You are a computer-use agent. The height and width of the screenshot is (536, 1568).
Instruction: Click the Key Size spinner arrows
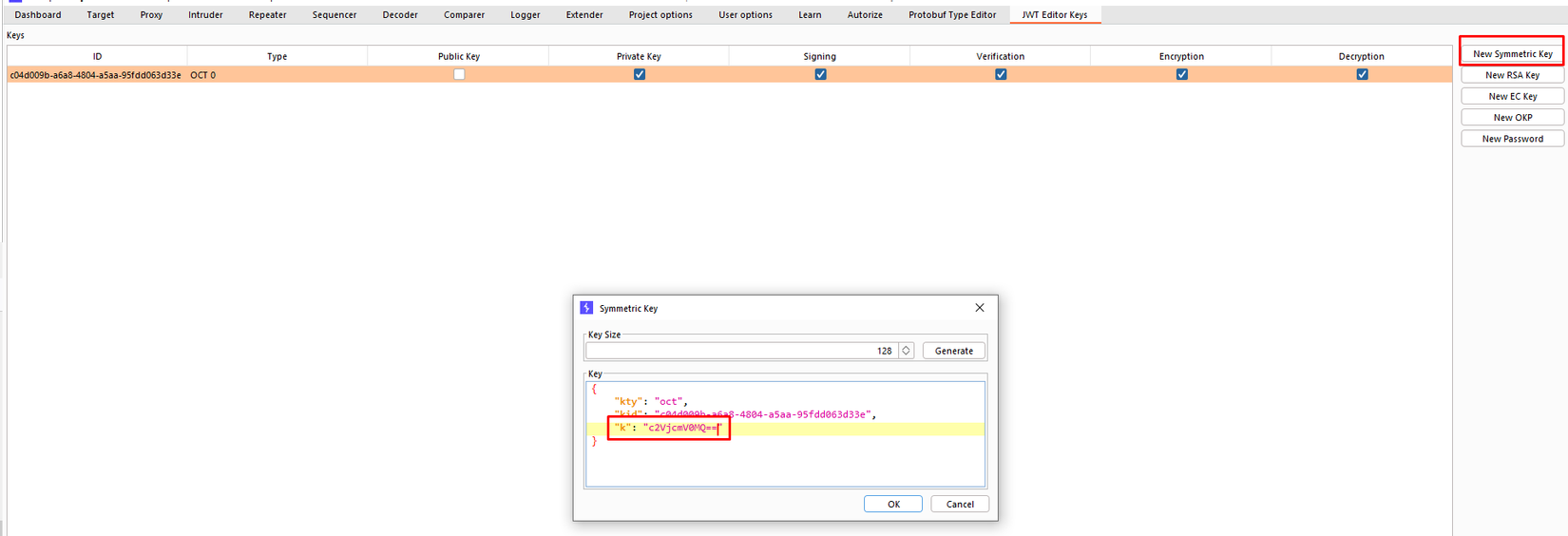tap(906, 351)
